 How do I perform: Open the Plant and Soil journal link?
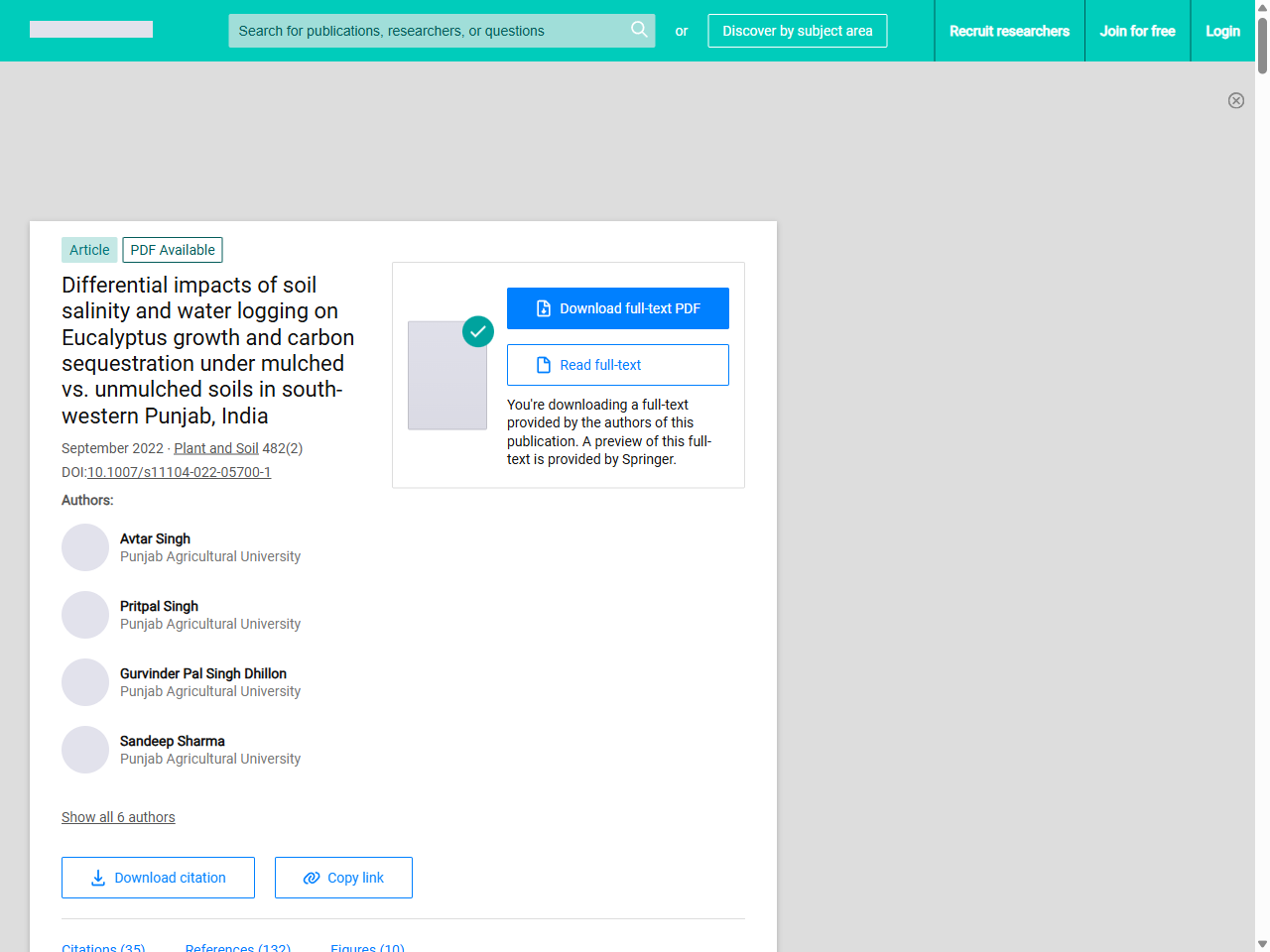(x=216, y=448)
